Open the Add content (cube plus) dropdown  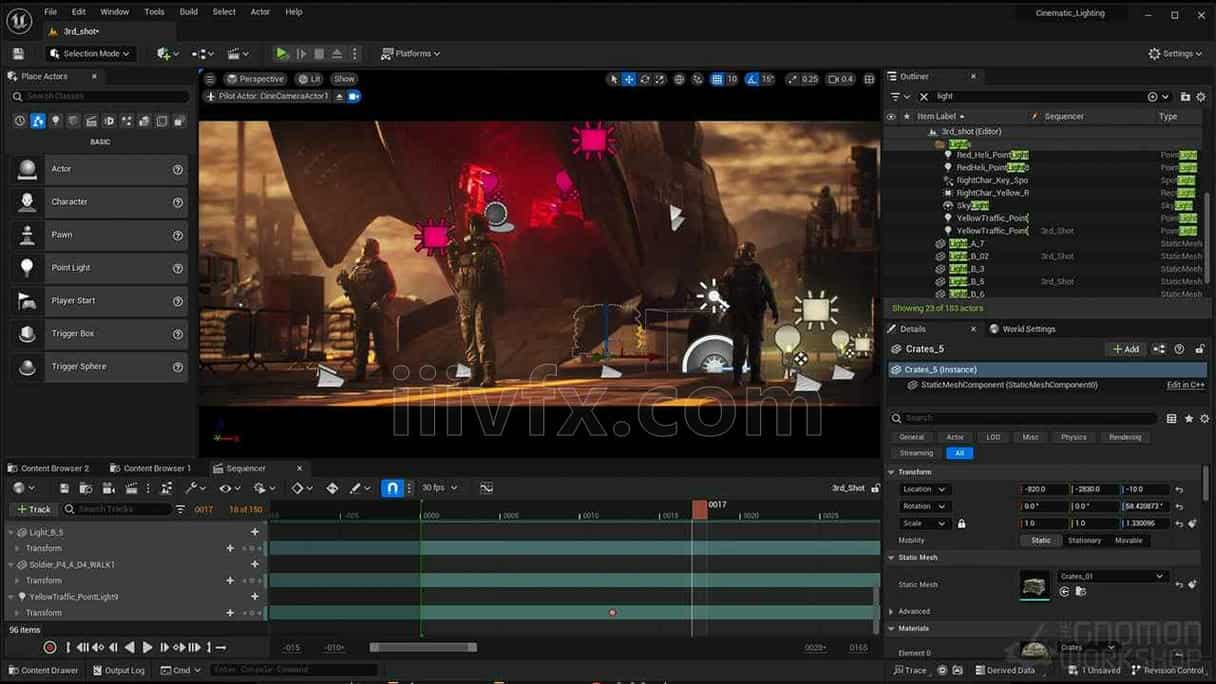click(167, 54)
